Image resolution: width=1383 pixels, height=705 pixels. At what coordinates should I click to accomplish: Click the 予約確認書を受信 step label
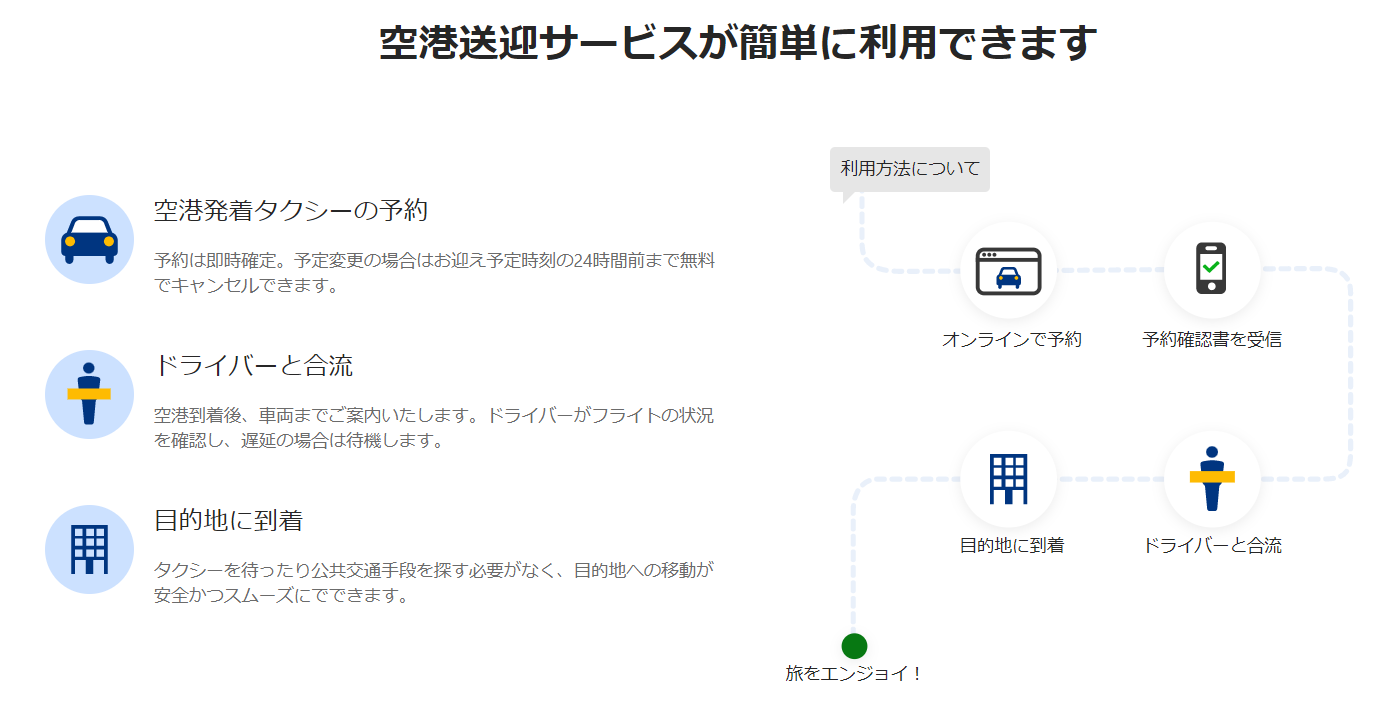pyautogui.click(x=1211, y=340)
